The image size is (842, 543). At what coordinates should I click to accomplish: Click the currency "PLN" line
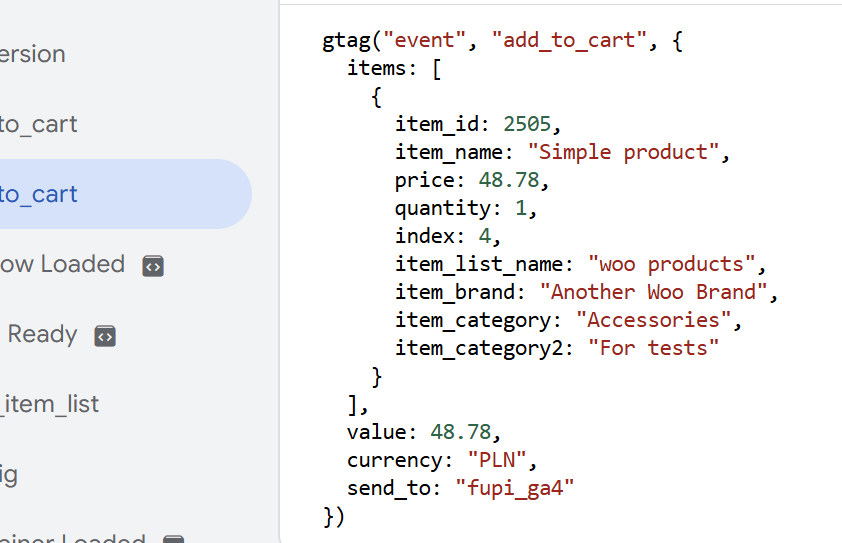pos(441,460)
